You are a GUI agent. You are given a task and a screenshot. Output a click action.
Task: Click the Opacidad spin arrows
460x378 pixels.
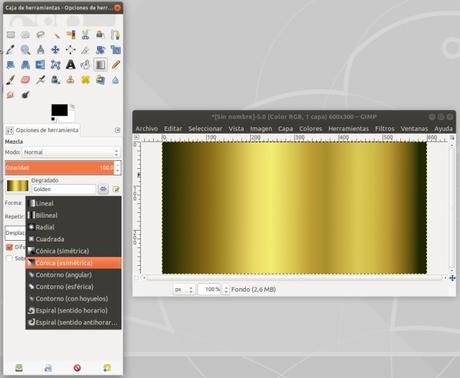click(117, 168)
